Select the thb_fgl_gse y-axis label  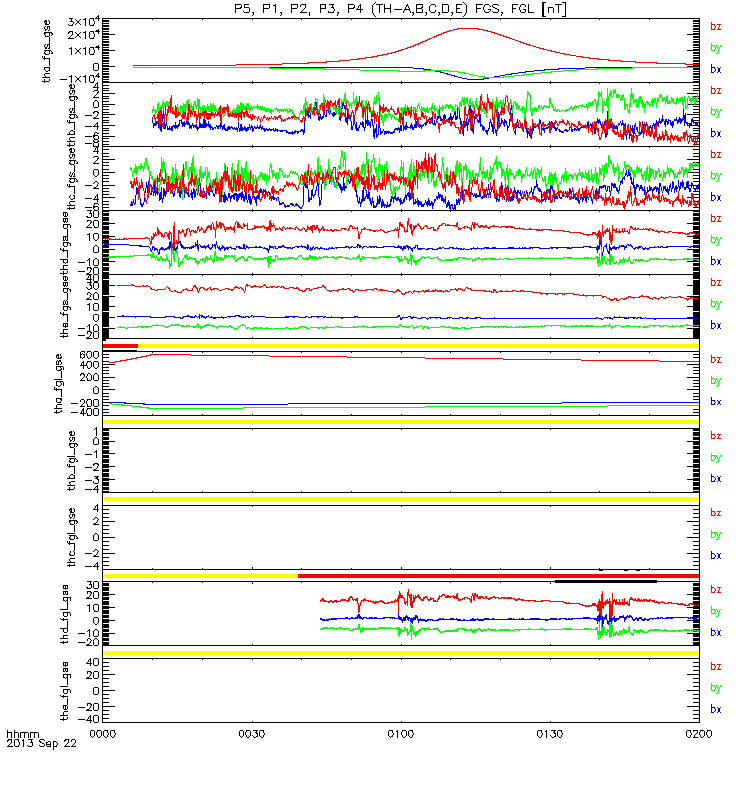71,461
